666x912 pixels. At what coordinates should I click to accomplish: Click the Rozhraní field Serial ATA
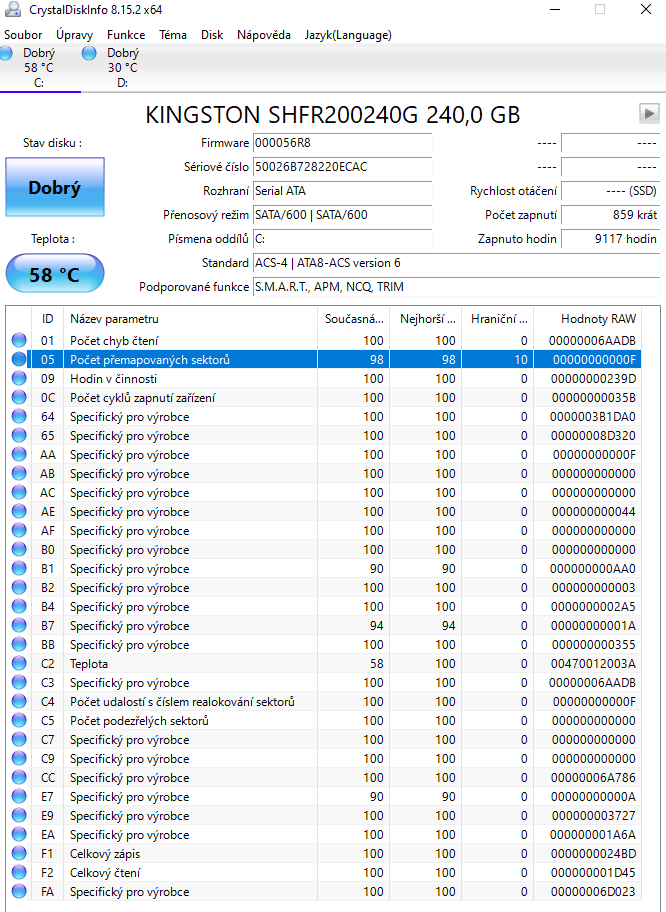click(343, 191)
